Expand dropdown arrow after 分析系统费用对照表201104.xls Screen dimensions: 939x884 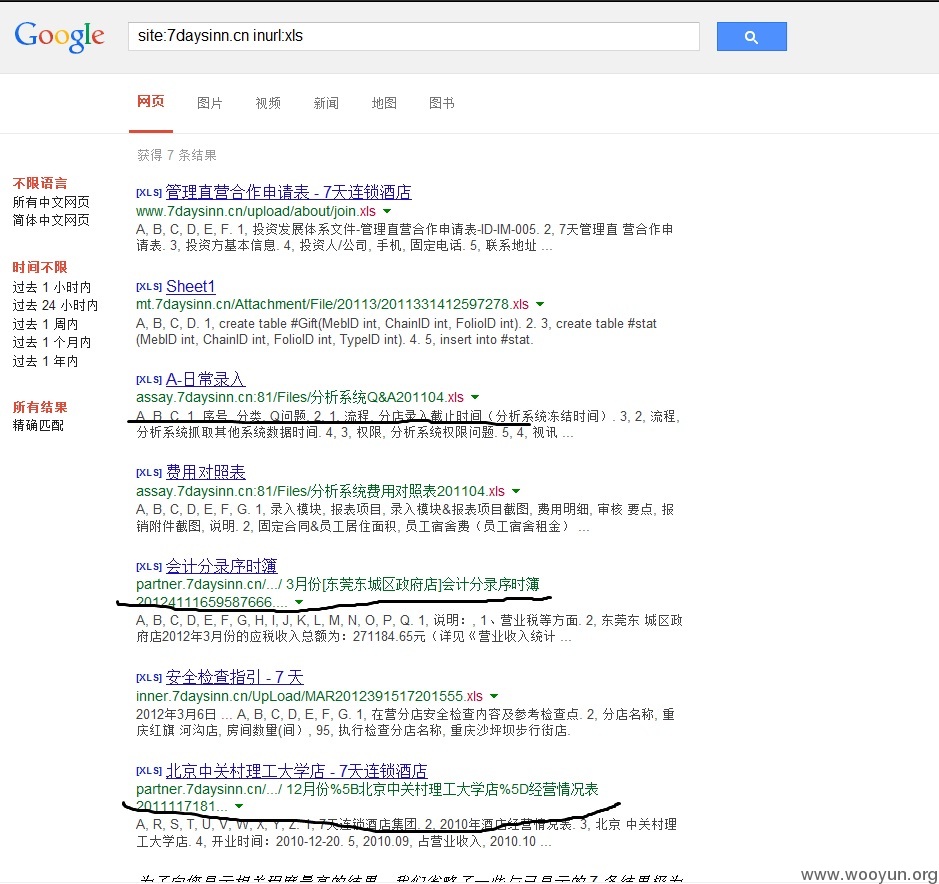[x=516, y=491]
